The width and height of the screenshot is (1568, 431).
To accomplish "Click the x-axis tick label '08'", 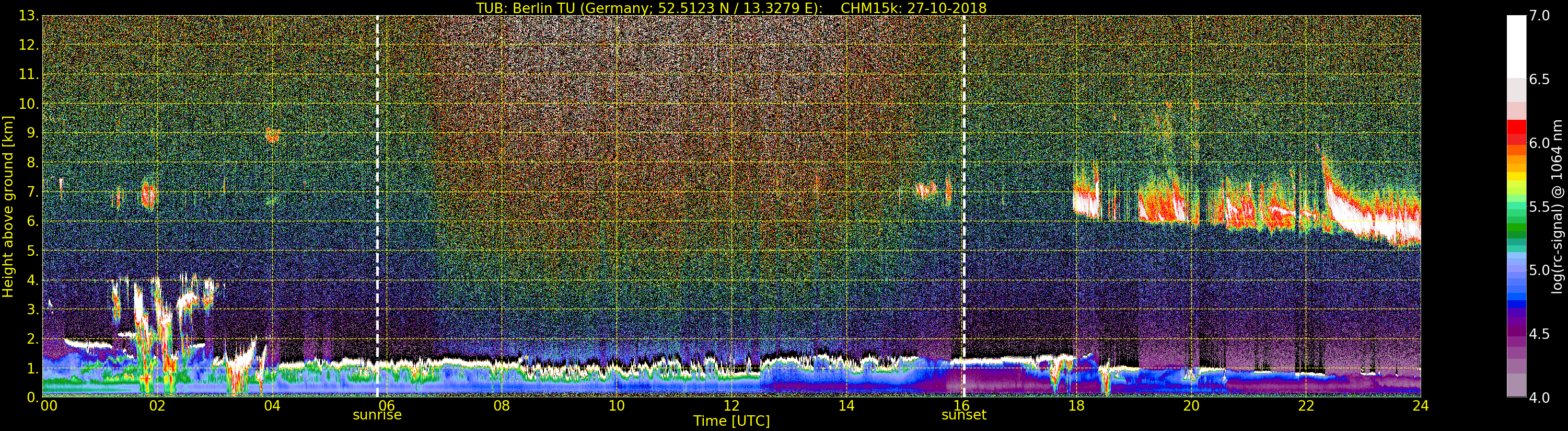I will pyautogui.click(x=502, y=406).
